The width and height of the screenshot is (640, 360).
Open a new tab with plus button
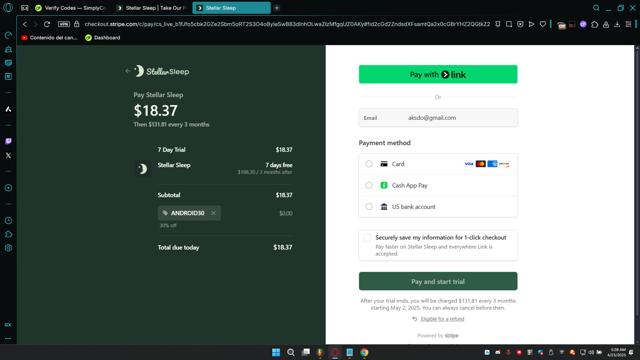(277, 8)
